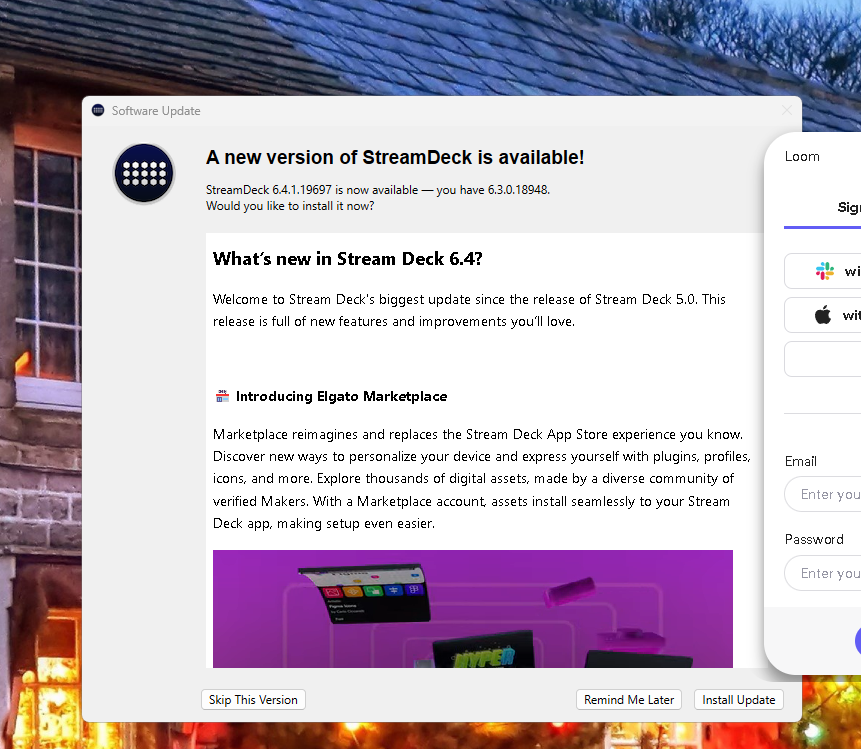Viewport: 861px width, 749px height.
Task: Select the Sign in tab in Loom
Action: (849, 208)
